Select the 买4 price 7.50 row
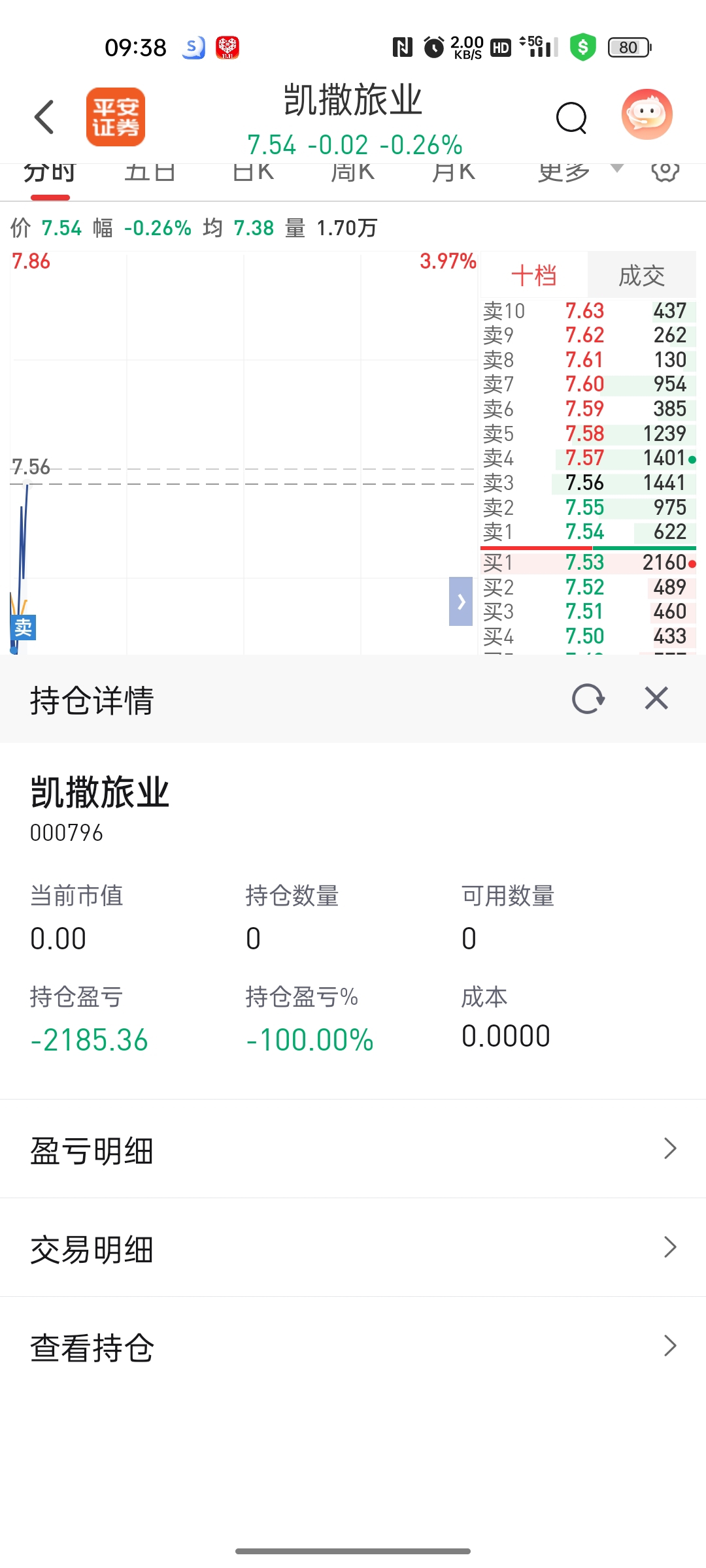The height and width of the screenshot is (1568, 706). pyautogui.click(x=588, y=636)
